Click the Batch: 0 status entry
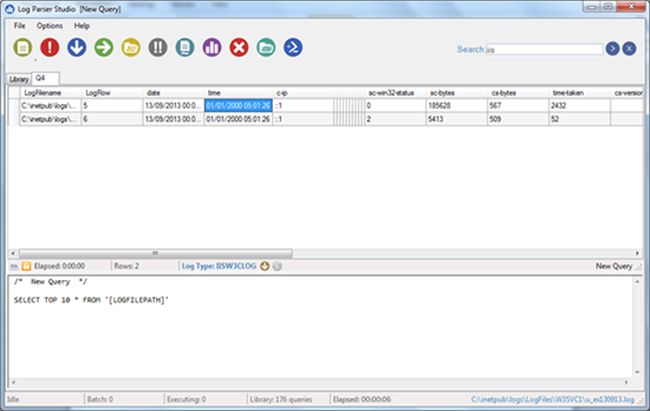The width and height of the screenshot is (650, 411). pyautogui.click(x=99, y=399)
